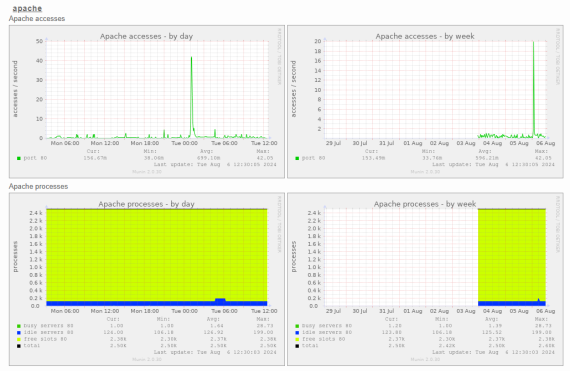Open the 'Apache accesses - by day' graph
Viewport: 570px width, 371px height.
[x=147, y=102]
